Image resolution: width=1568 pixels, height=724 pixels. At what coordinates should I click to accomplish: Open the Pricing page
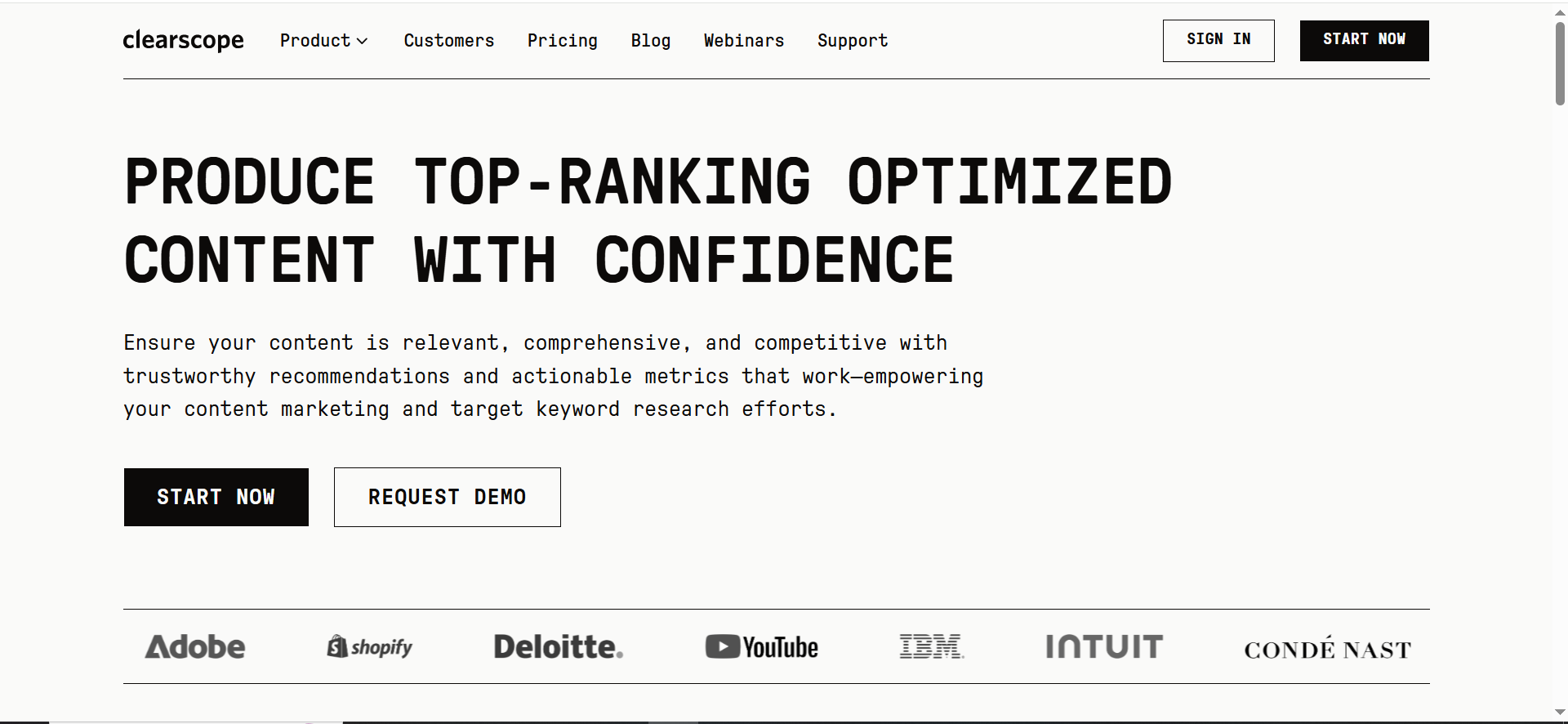(563, 40)
